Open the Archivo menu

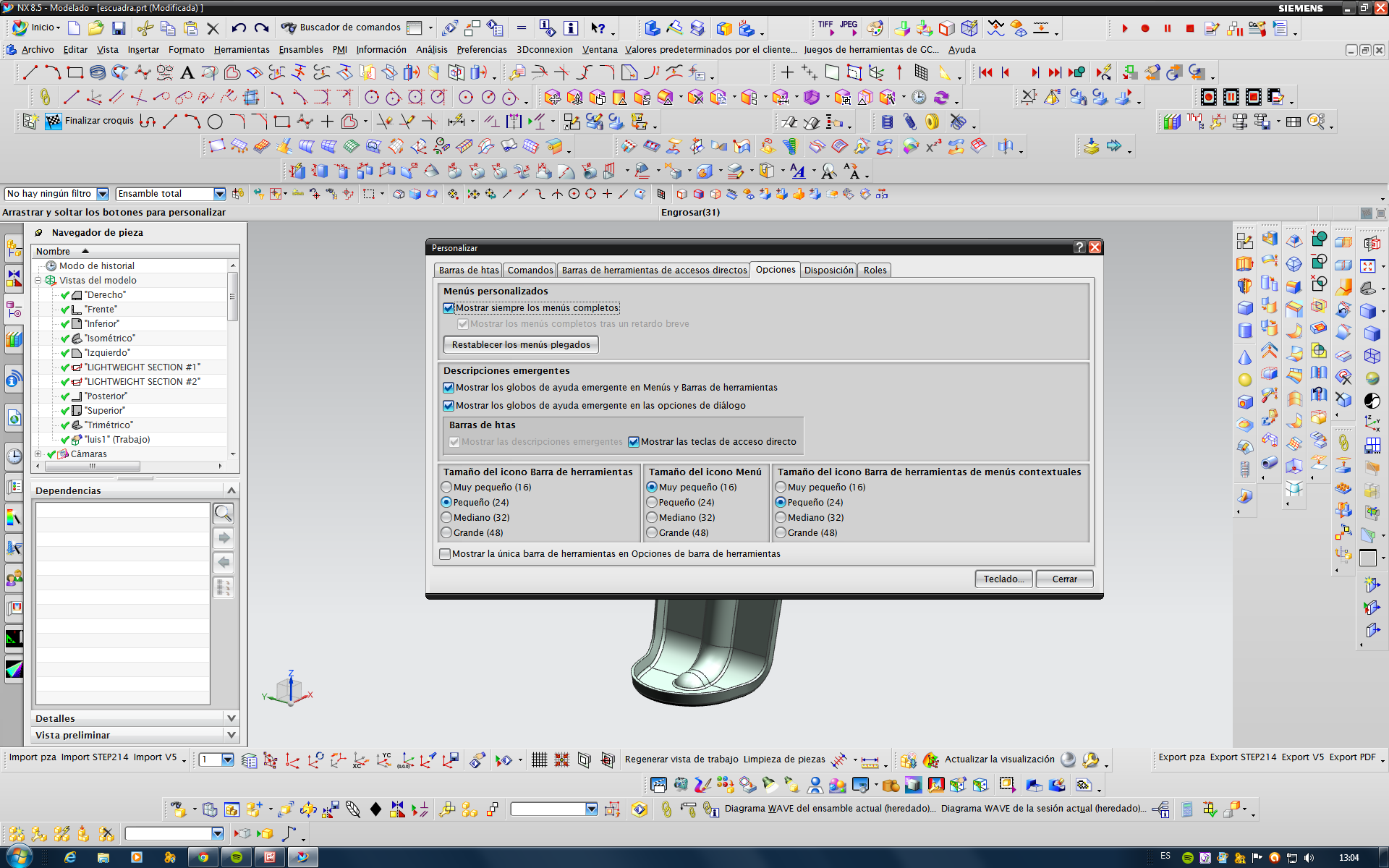click(38, 50)
